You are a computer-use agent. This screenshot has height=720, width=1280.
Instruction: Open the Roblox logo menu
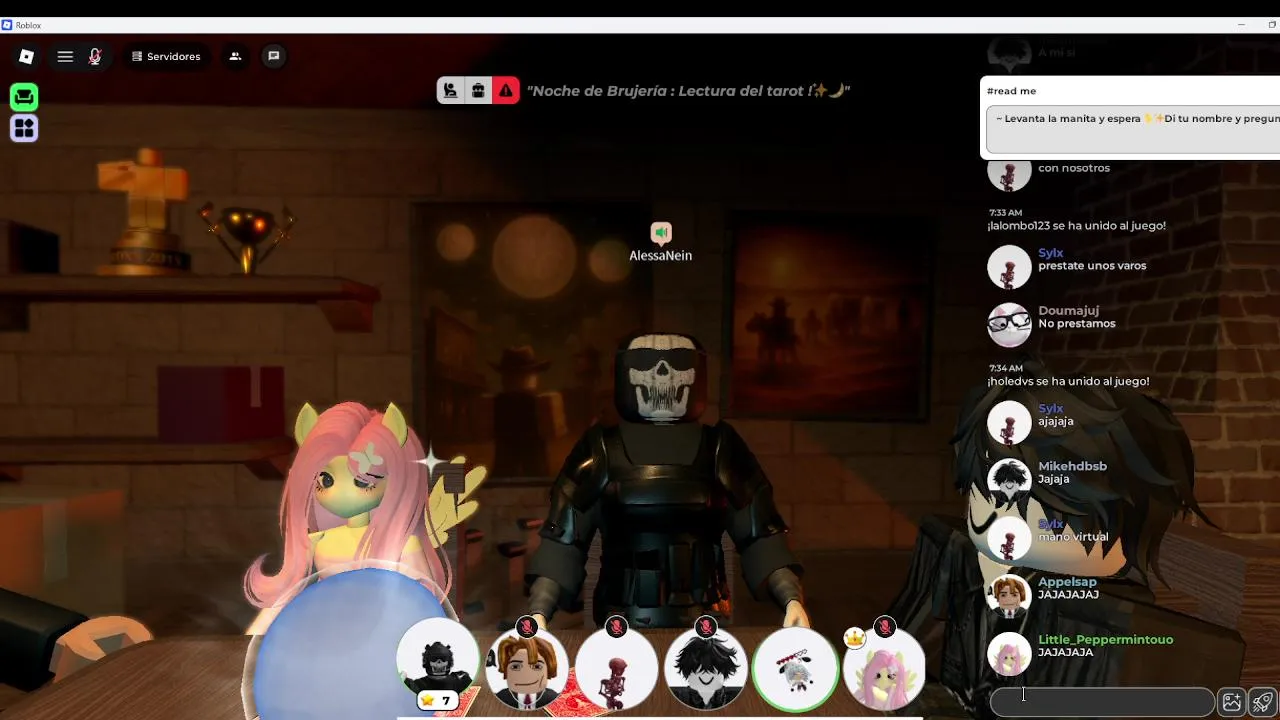tap(26, 57)
